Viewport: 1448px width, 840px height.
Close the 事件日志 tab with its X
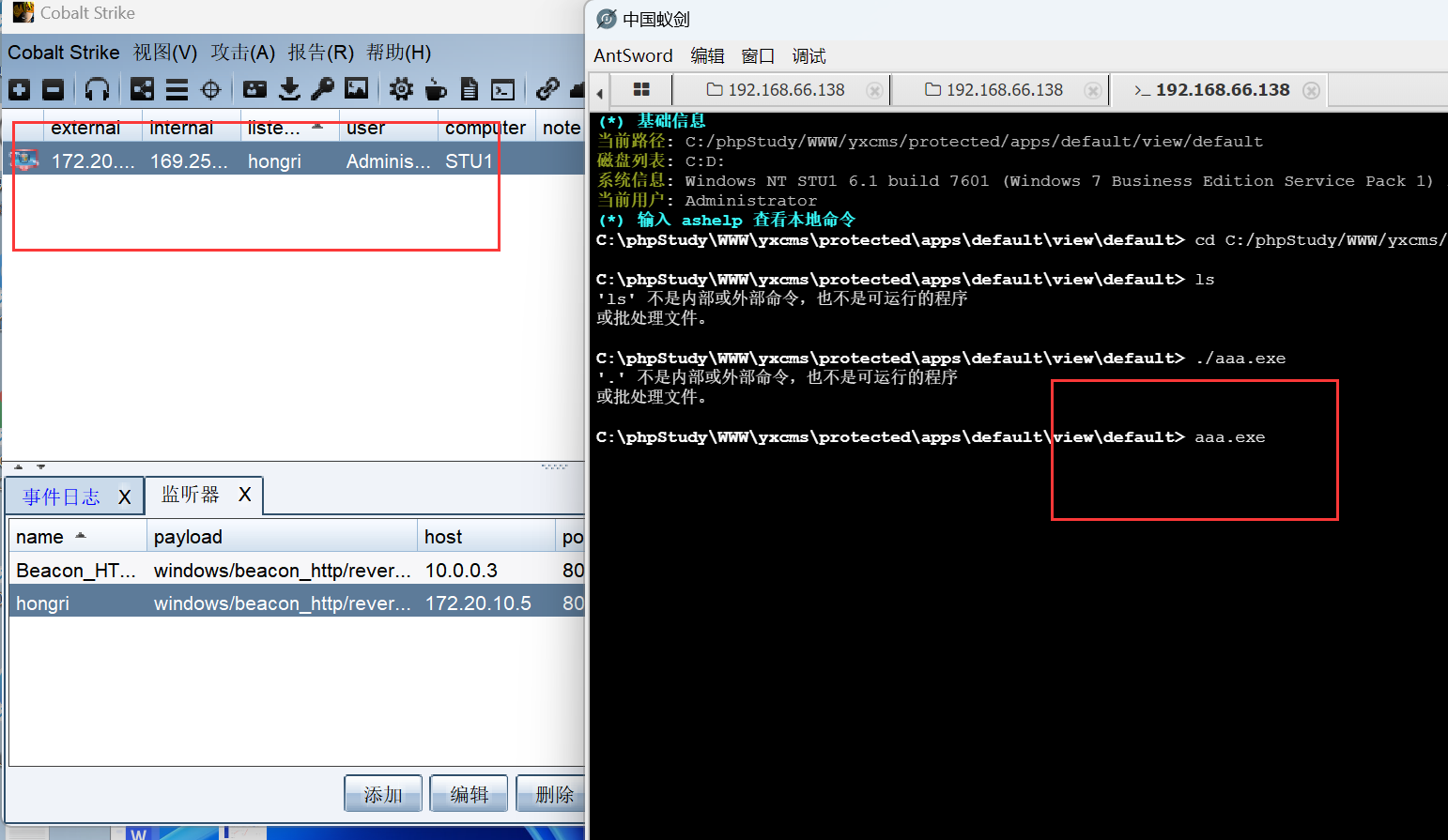point(124,497)
